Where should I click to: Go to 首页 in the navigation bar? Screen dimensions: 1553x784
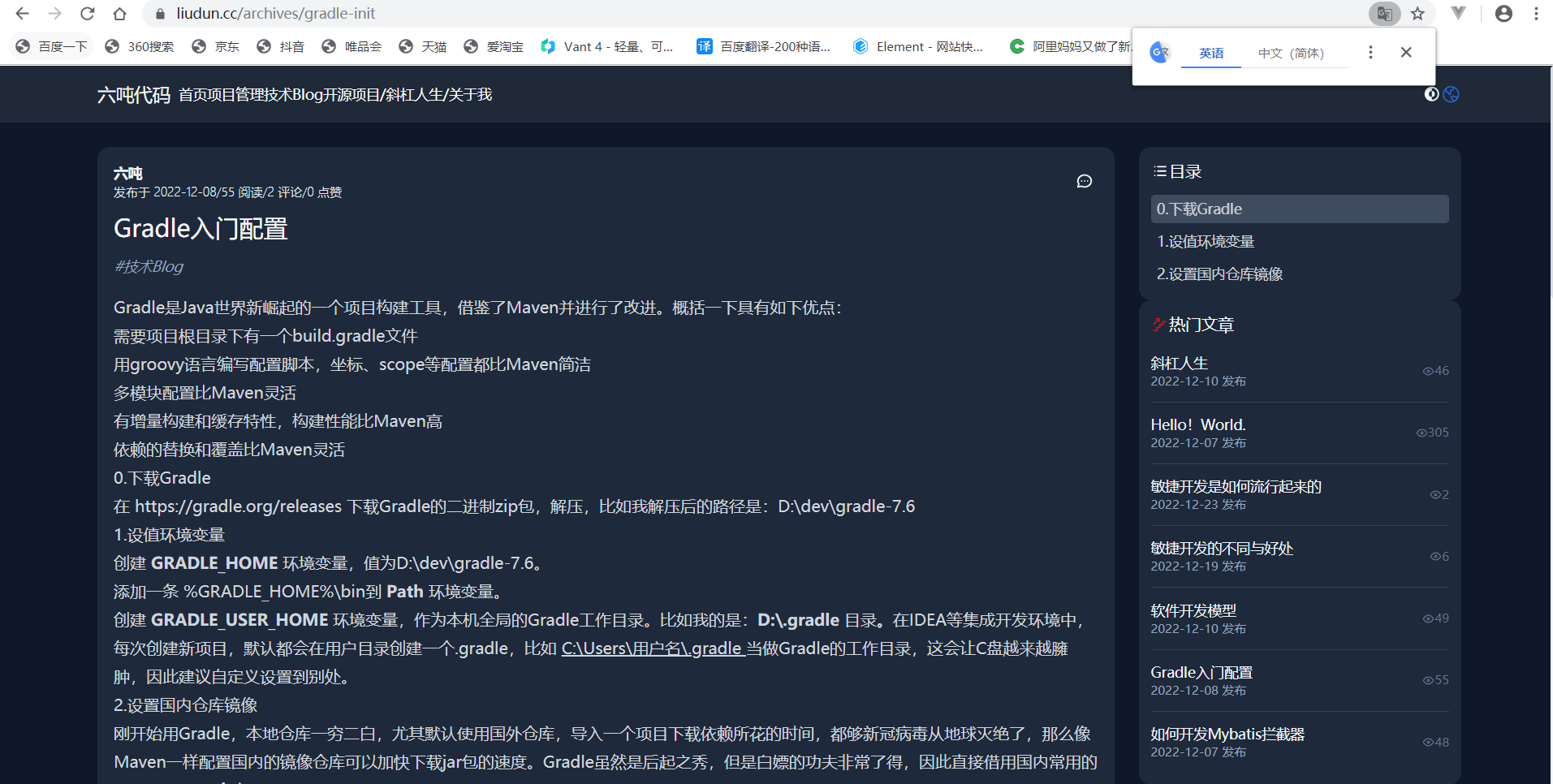(x=192, y=95)
